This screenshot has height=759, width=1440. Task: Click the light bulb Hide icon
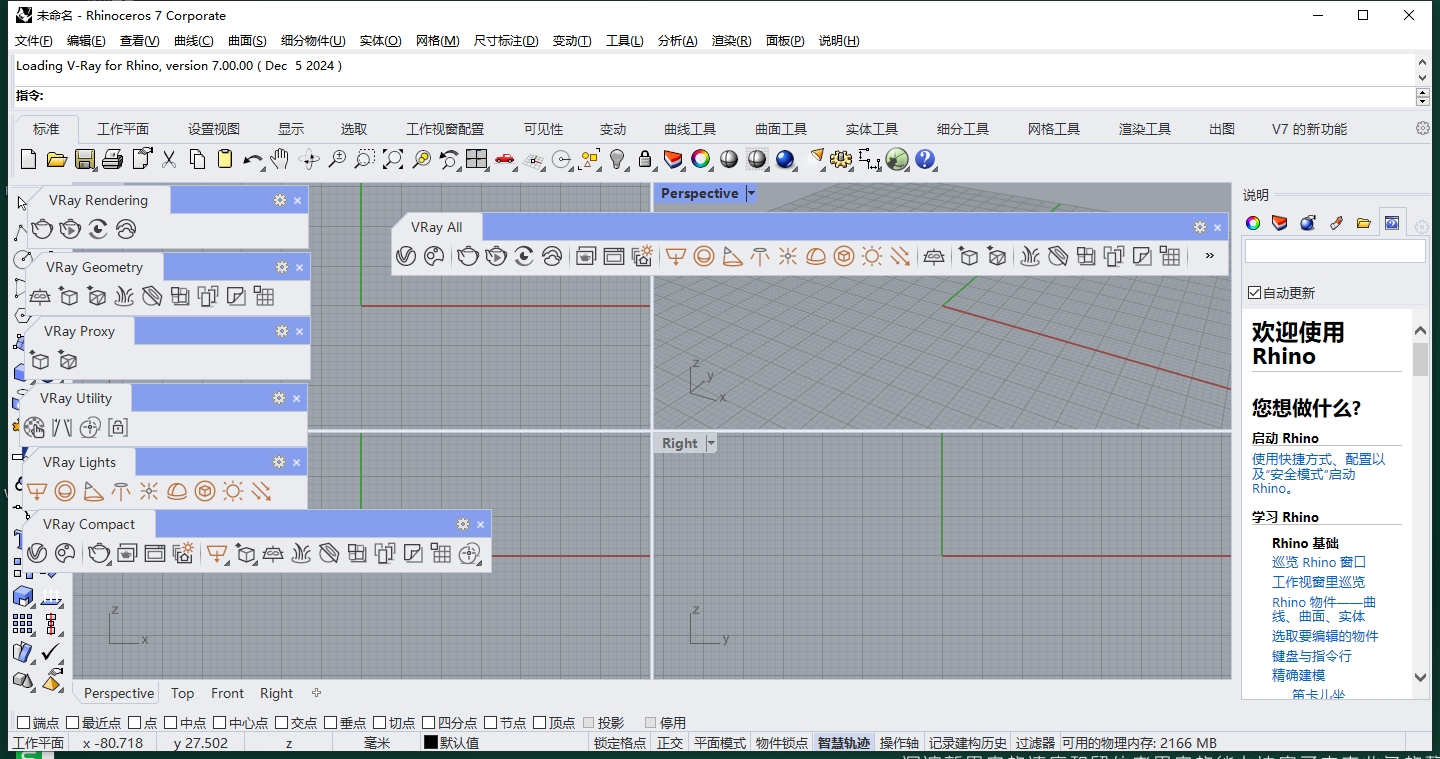[617, 159]
